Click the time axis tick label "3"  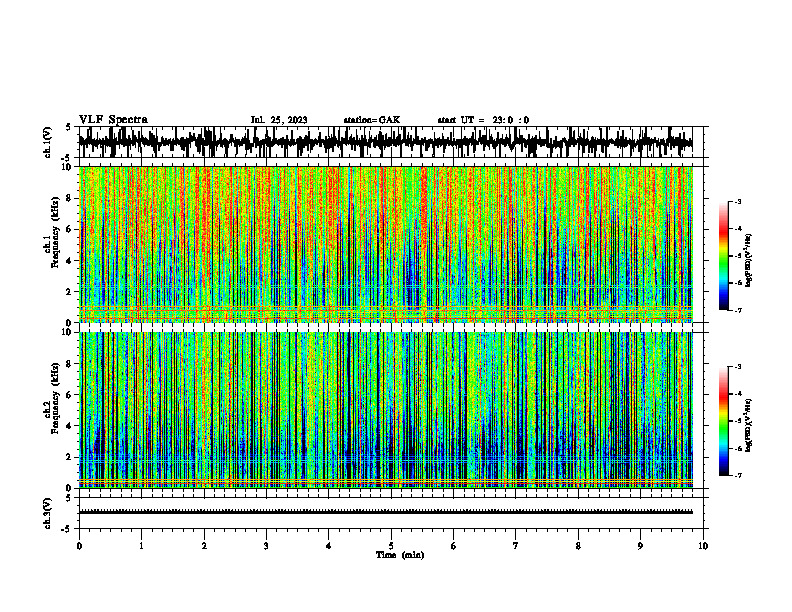(x=266, y=546)
